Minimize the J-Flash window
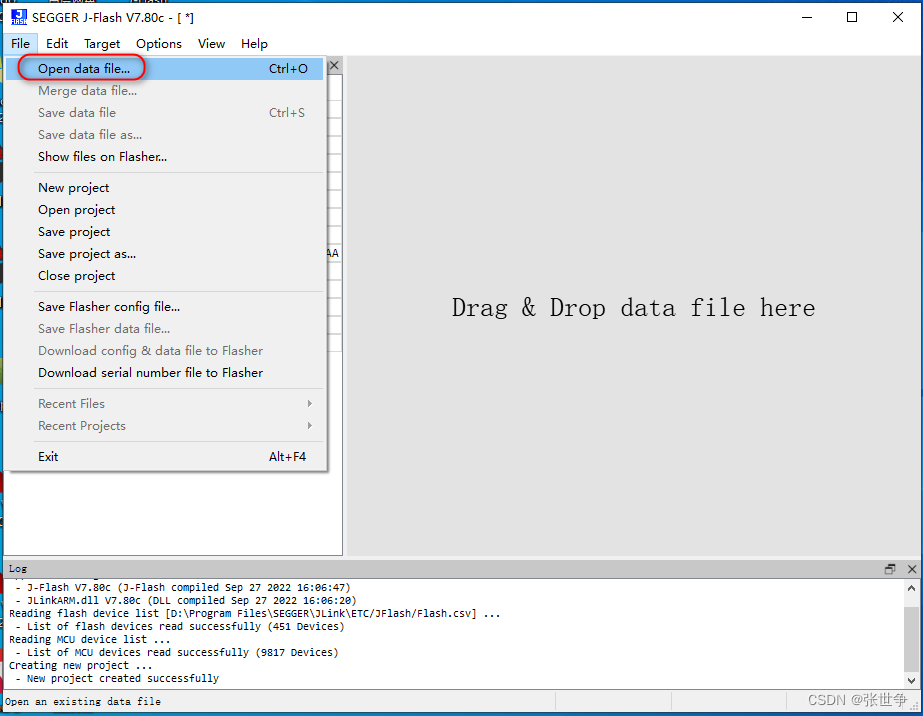 [x=807, y=17]
